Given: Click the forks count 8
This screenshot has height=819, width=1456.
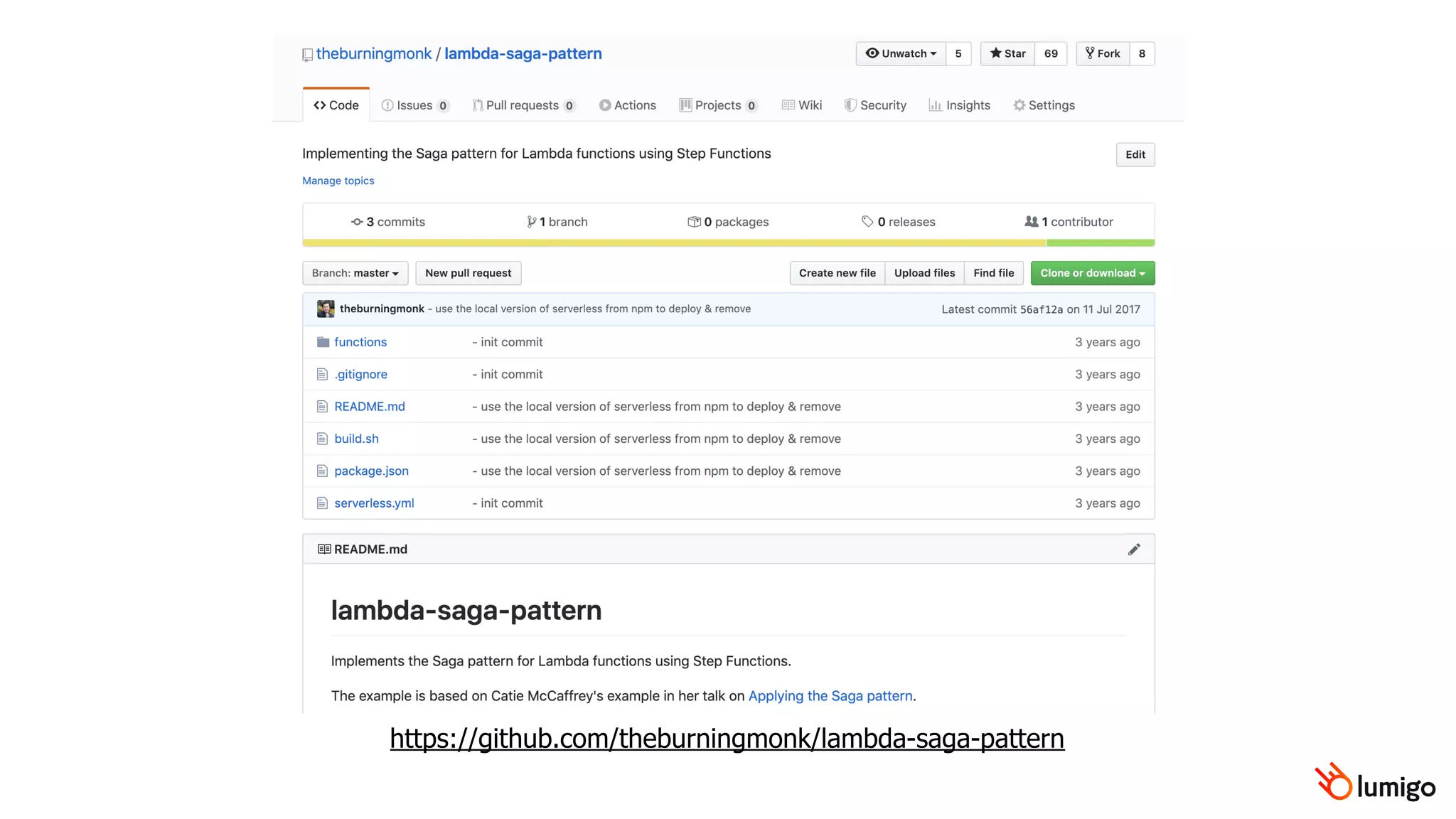Looking at the screenshot, I should coord(1142,53).
